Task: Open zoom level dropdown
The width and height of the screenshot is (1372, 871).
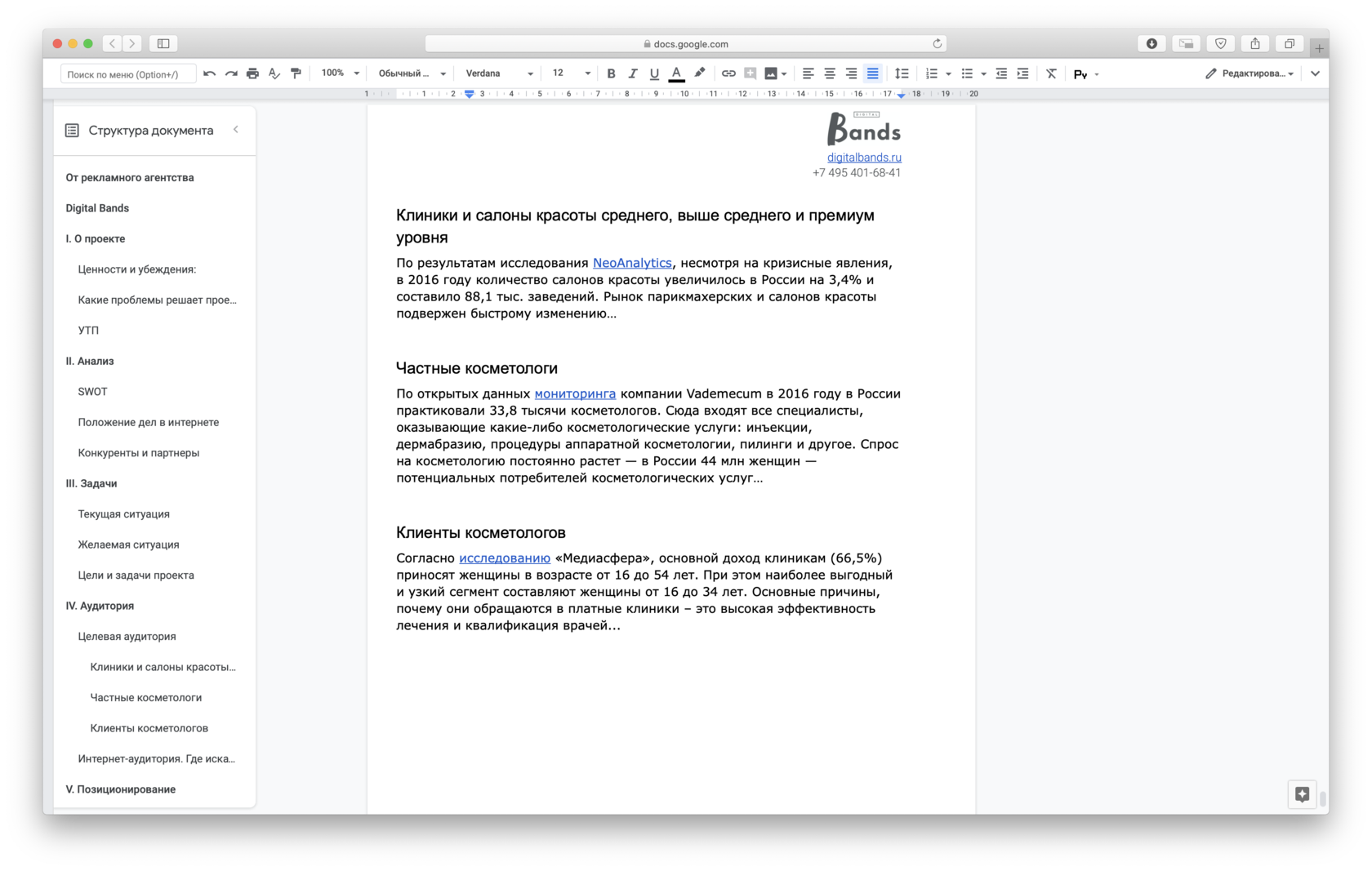Action: click(341, 73)
